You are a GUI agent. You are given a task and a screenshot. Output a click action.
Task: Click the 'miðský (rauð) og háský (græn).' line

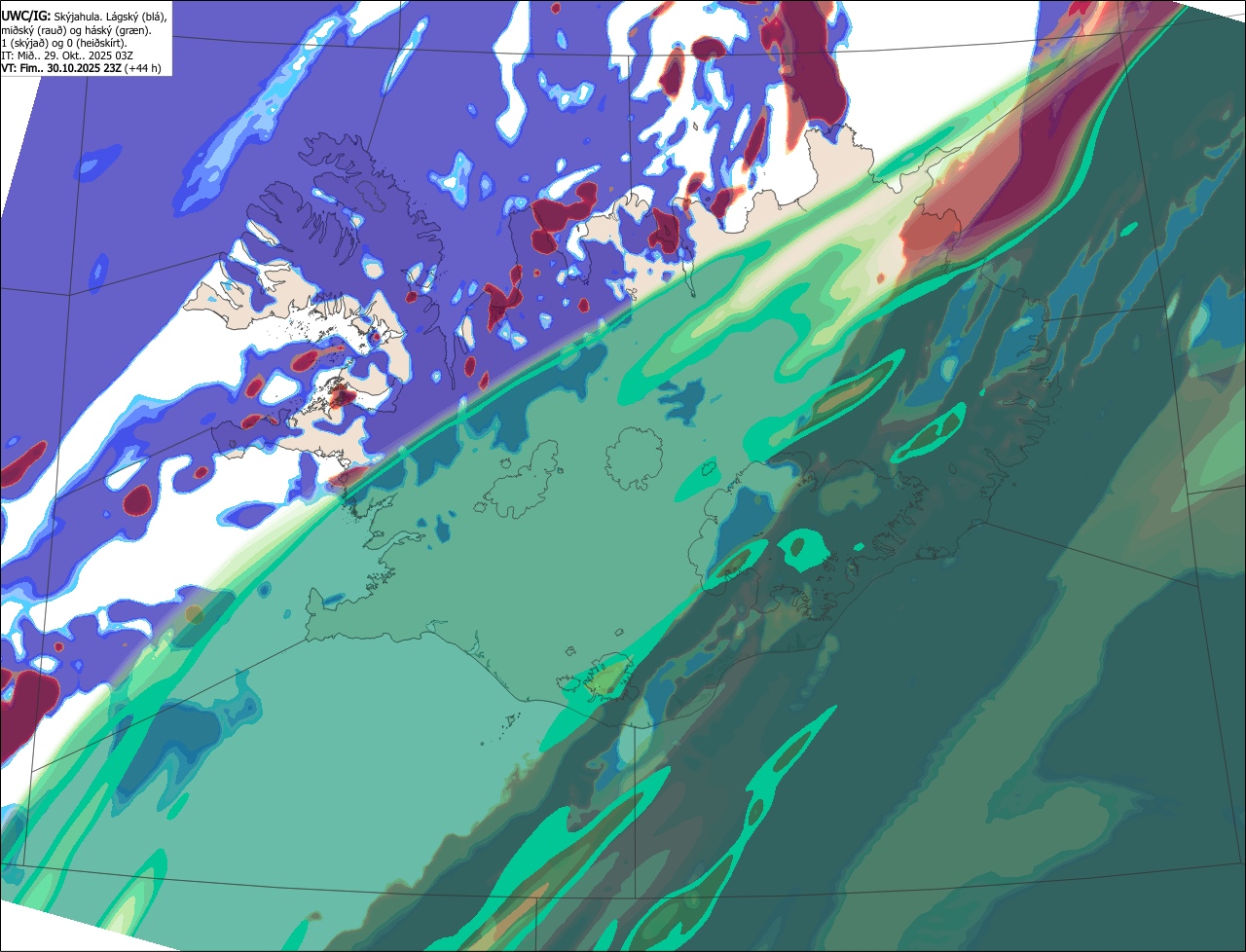tap(76, 30)
